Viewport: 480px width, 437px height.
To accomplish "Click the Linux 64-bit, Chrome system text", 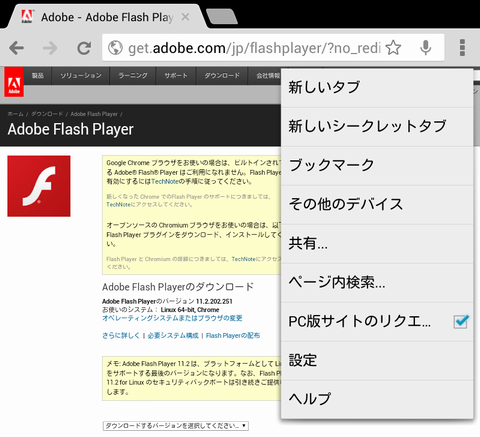I will tap(190, 310).
